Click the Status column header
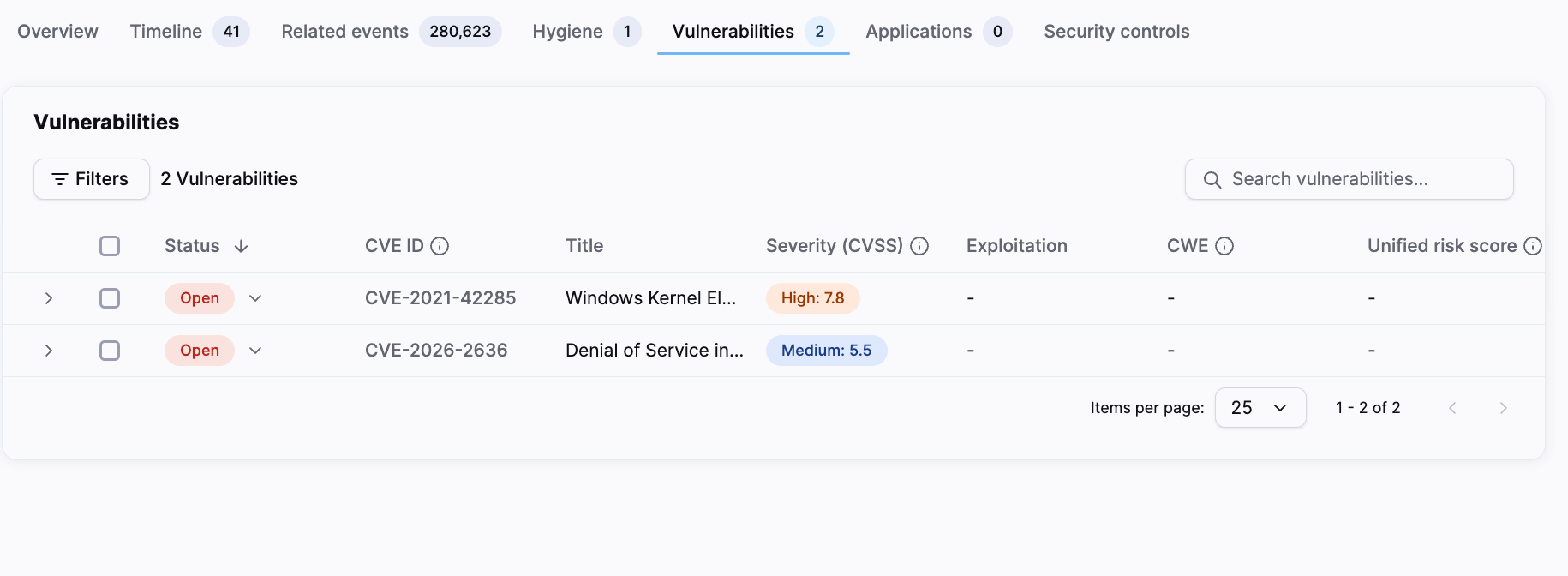1568x576 pixels. point(192,246)
